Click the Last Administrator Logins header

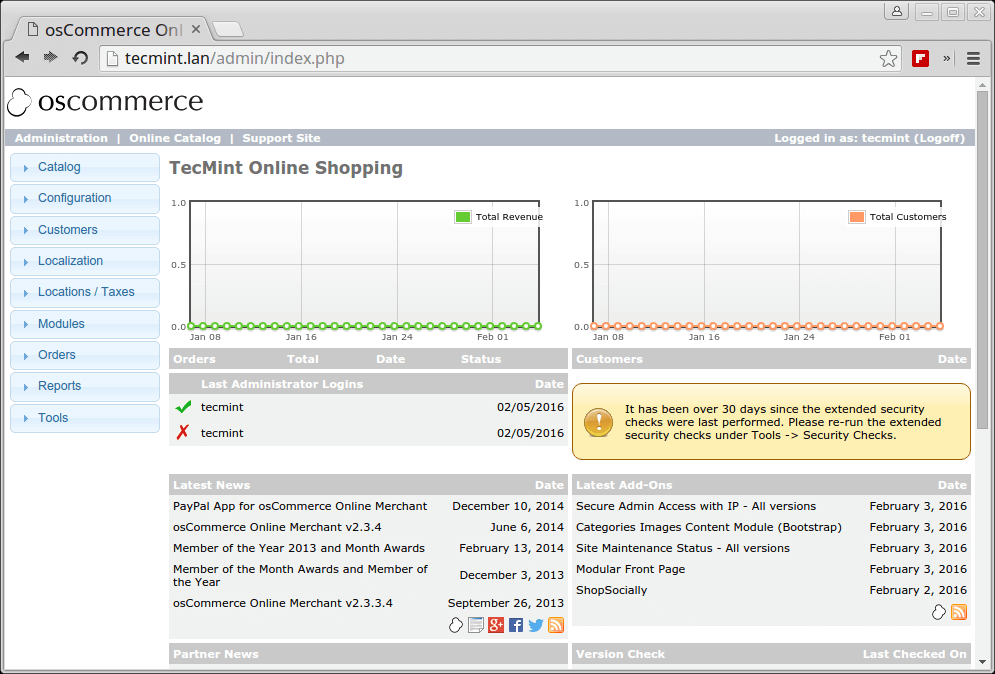pyautogui.click(x=282, y=384)
